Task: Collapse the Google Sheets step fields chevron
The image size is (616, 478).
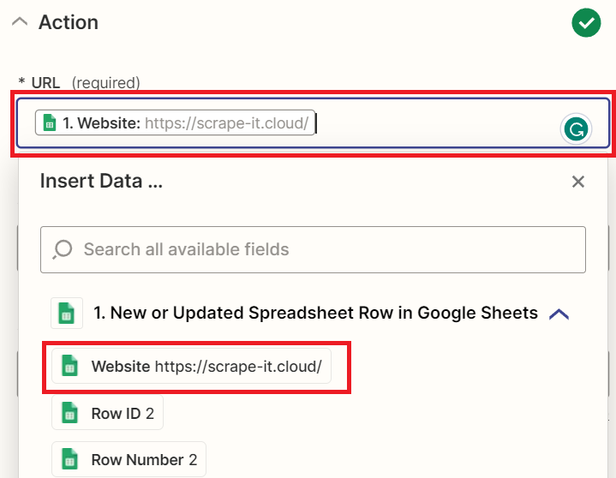Action: tap(559, 314)
